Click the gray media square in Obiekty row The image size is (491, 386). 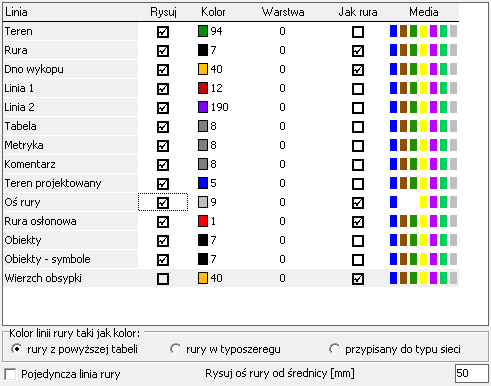point(453,240)
